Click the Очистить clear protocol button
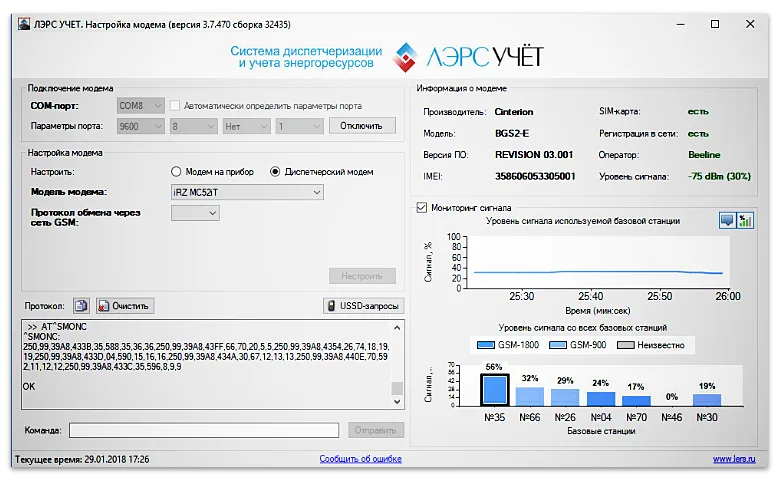 (125, 305)
